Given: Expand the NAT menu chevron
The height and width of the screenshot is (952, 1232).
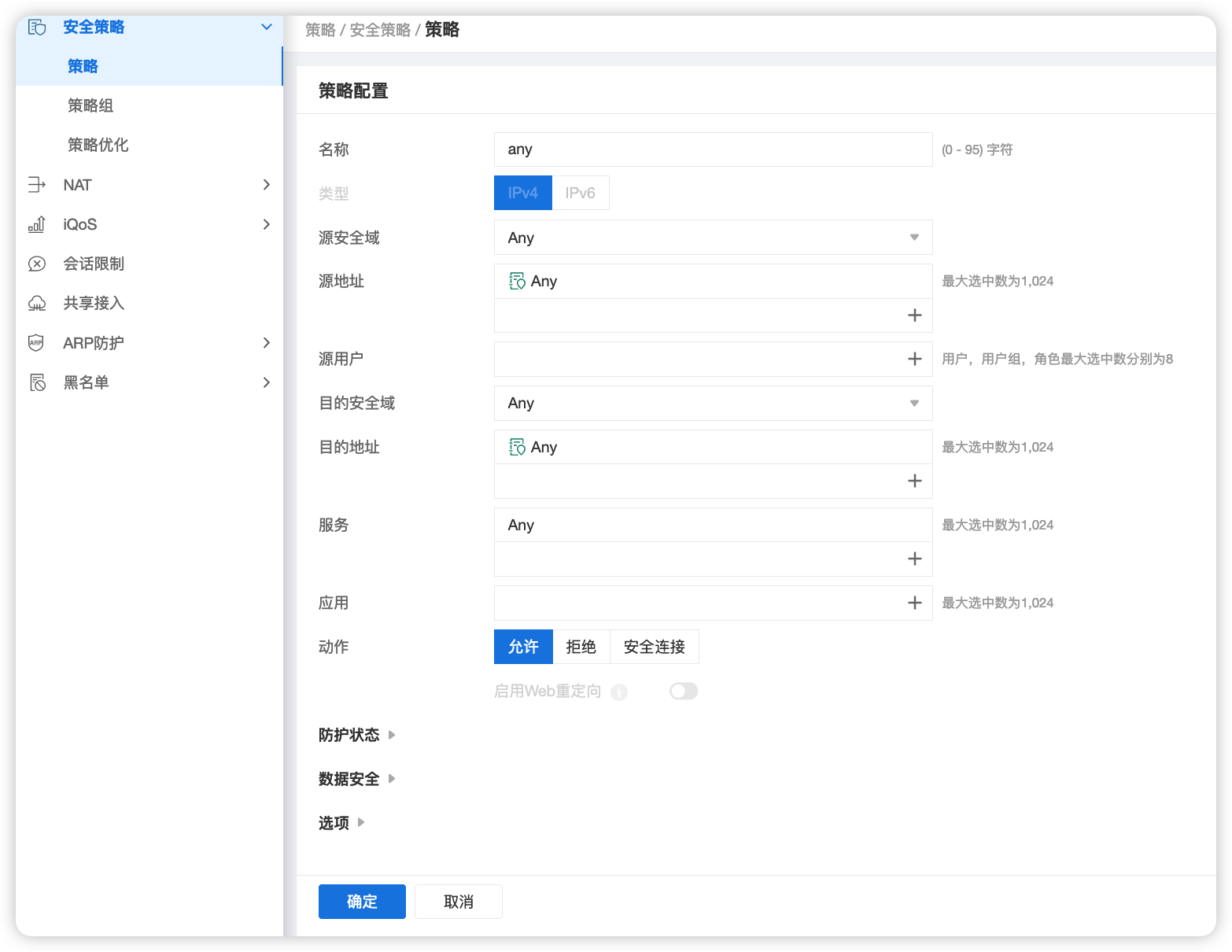Looking at the screenshot, I should coord(267,185).
